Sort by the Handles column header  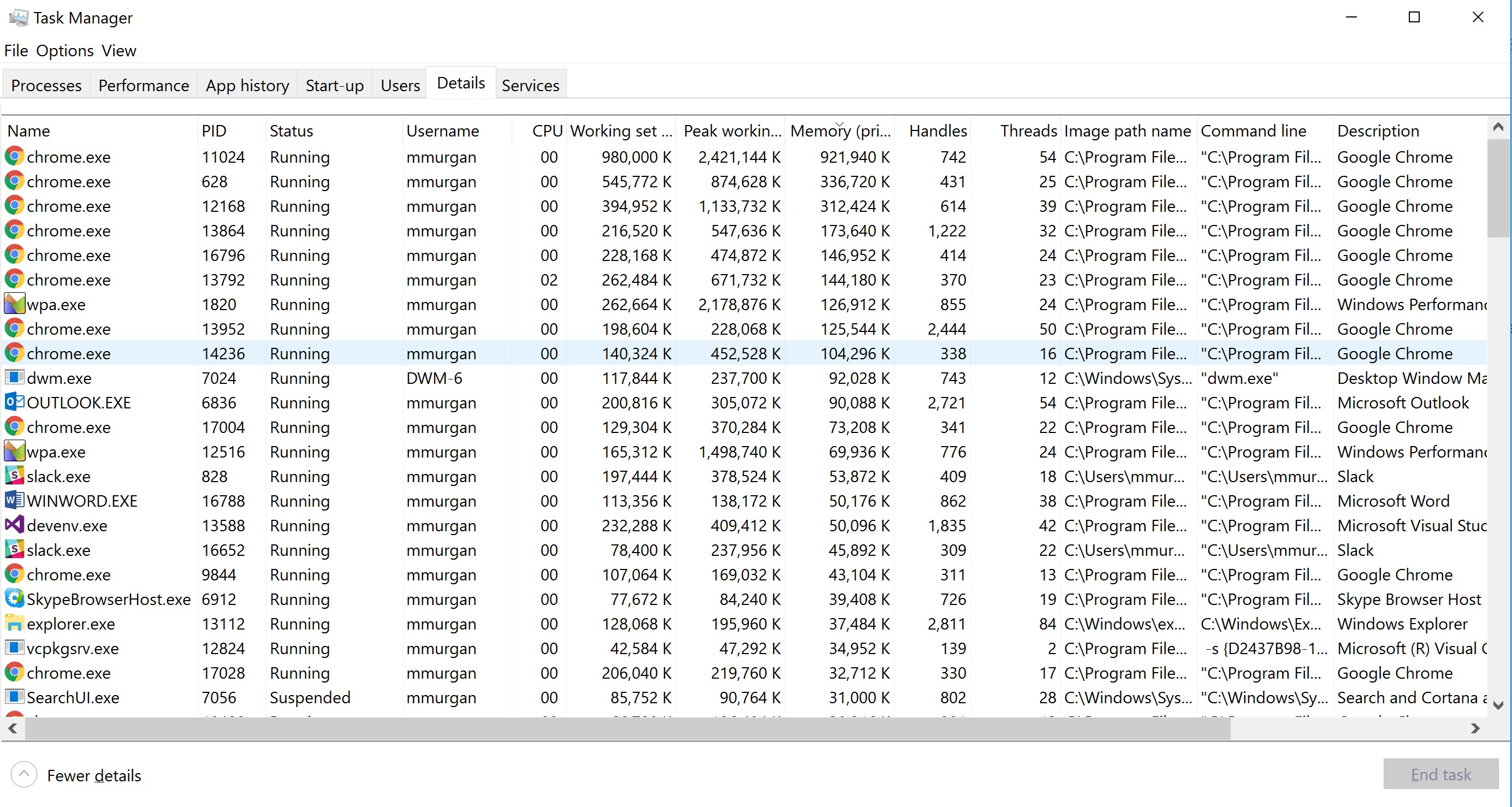pyautogui.click(x=932, y=130)
